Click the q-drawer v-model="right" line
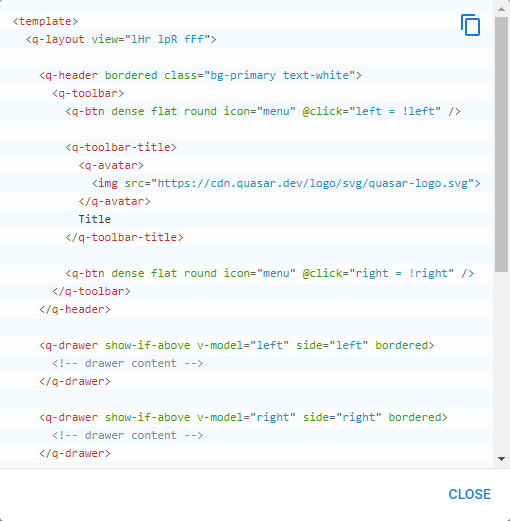 coord(243,417)
